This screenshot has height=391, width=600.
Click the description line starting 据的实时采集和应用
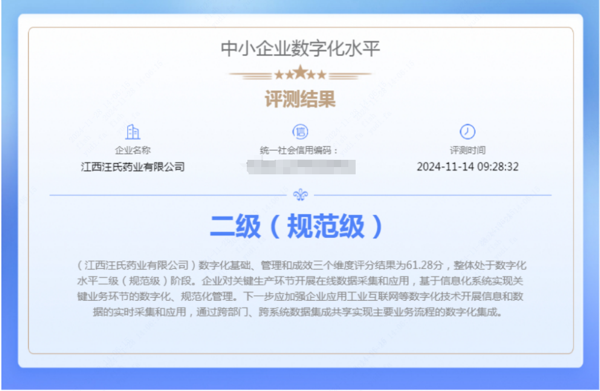tap(298, 312)
